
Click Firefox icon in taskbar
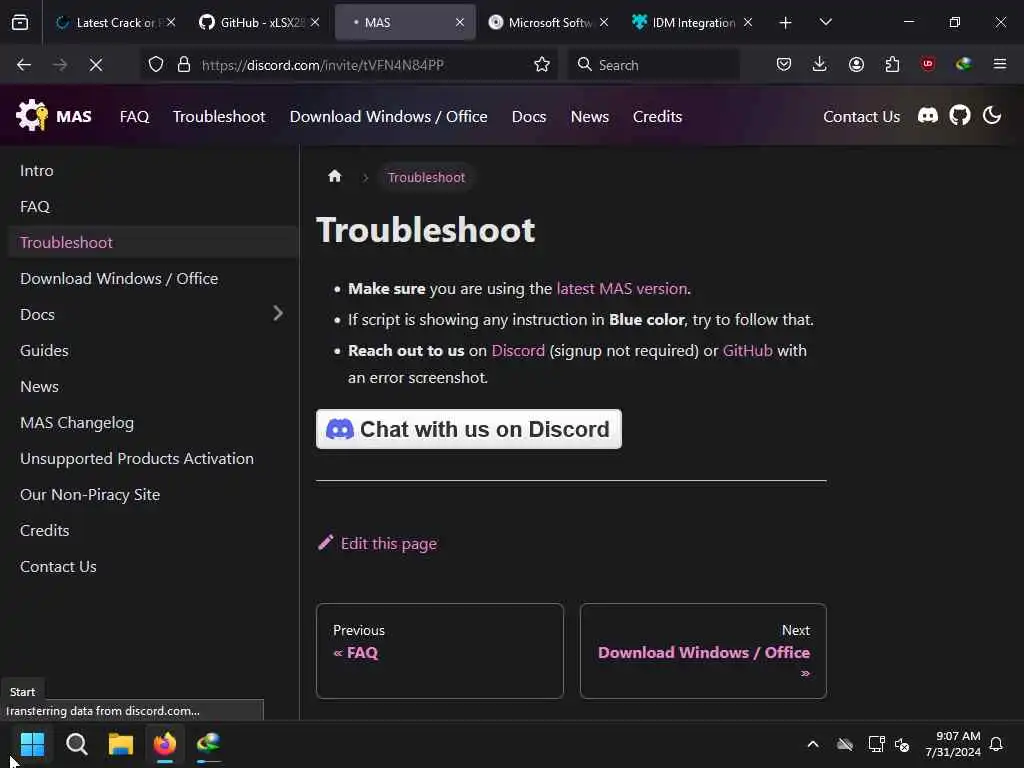(165, 743)
